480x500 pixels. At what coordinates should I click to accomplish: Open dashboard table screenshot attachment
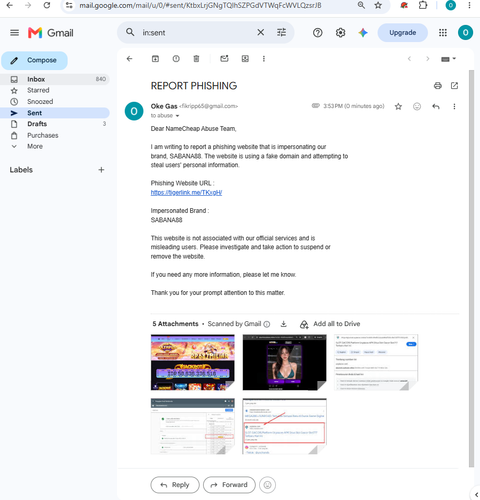pos(193,426)
